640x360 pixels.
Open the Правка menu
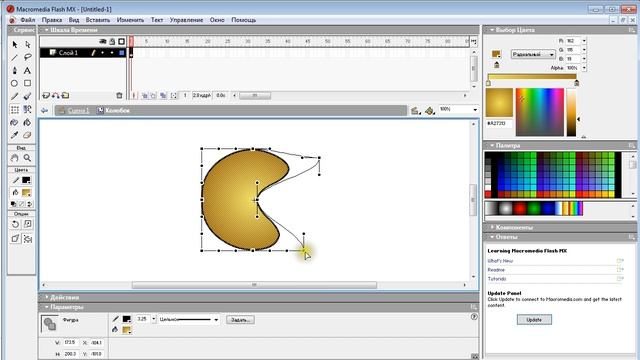52,20
